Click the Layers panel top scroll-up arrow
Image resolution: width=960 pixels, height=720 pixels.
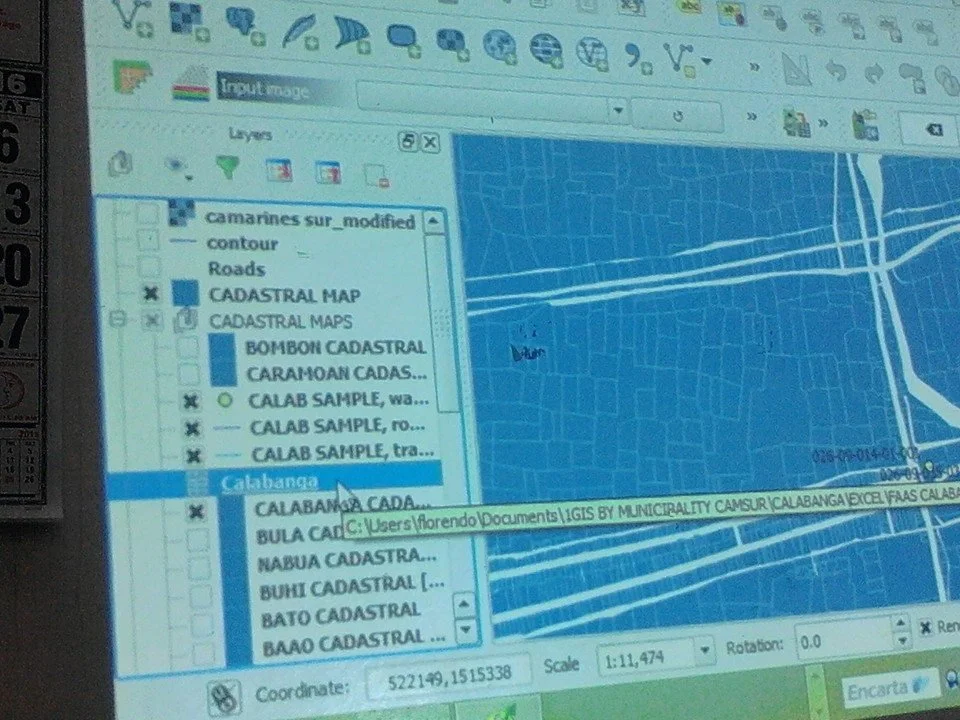coord(433,222)
